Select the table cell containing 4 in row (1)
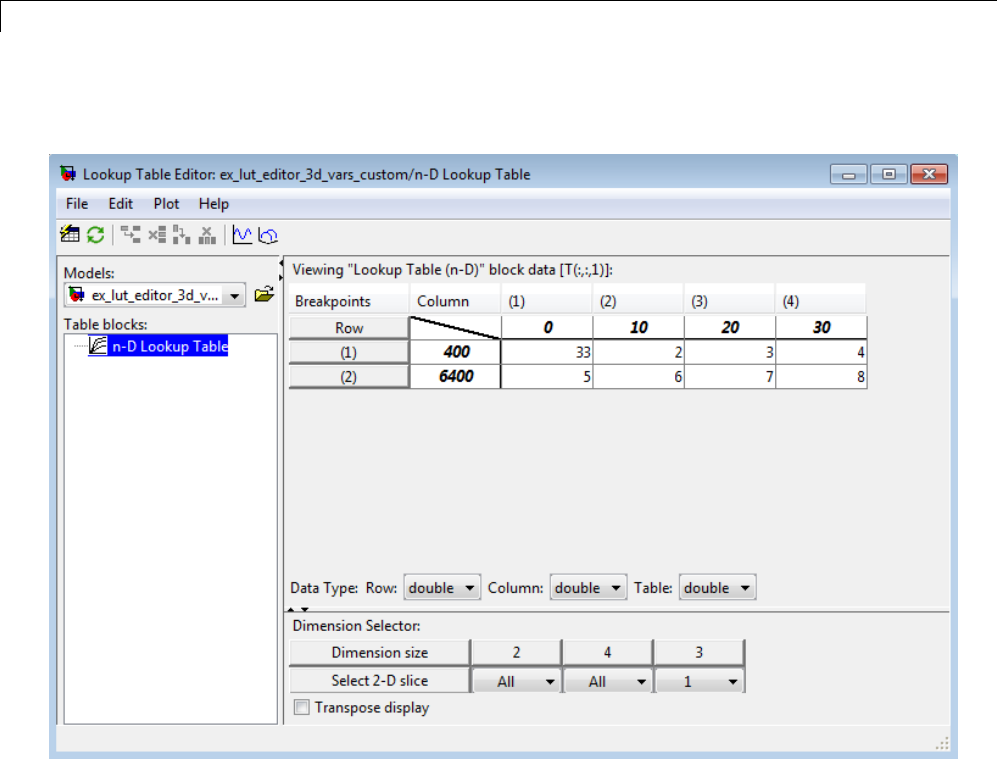Viewport: 997px width, 759px height. [822, 352]
